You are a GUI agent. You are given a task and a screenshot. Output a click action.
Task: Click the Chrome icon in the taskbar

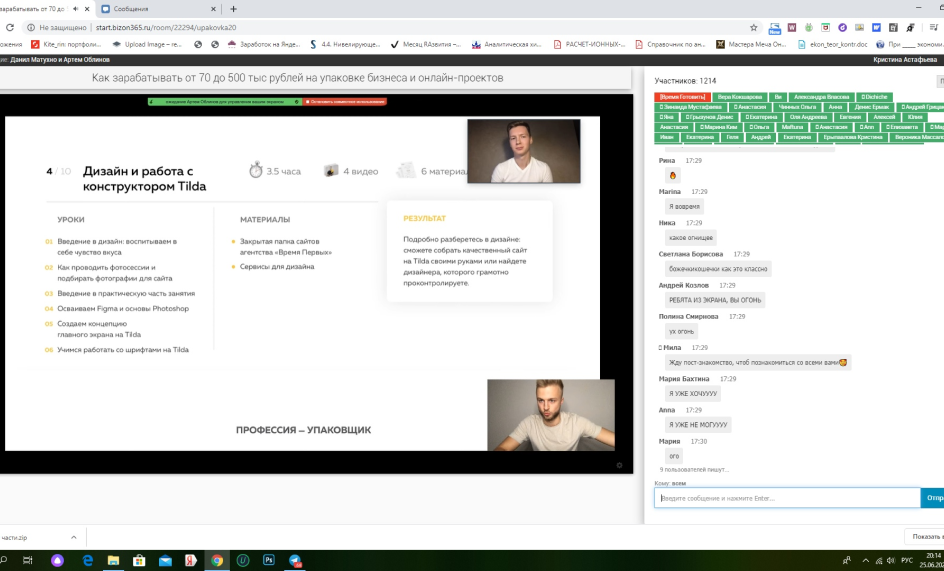[216, 561]
